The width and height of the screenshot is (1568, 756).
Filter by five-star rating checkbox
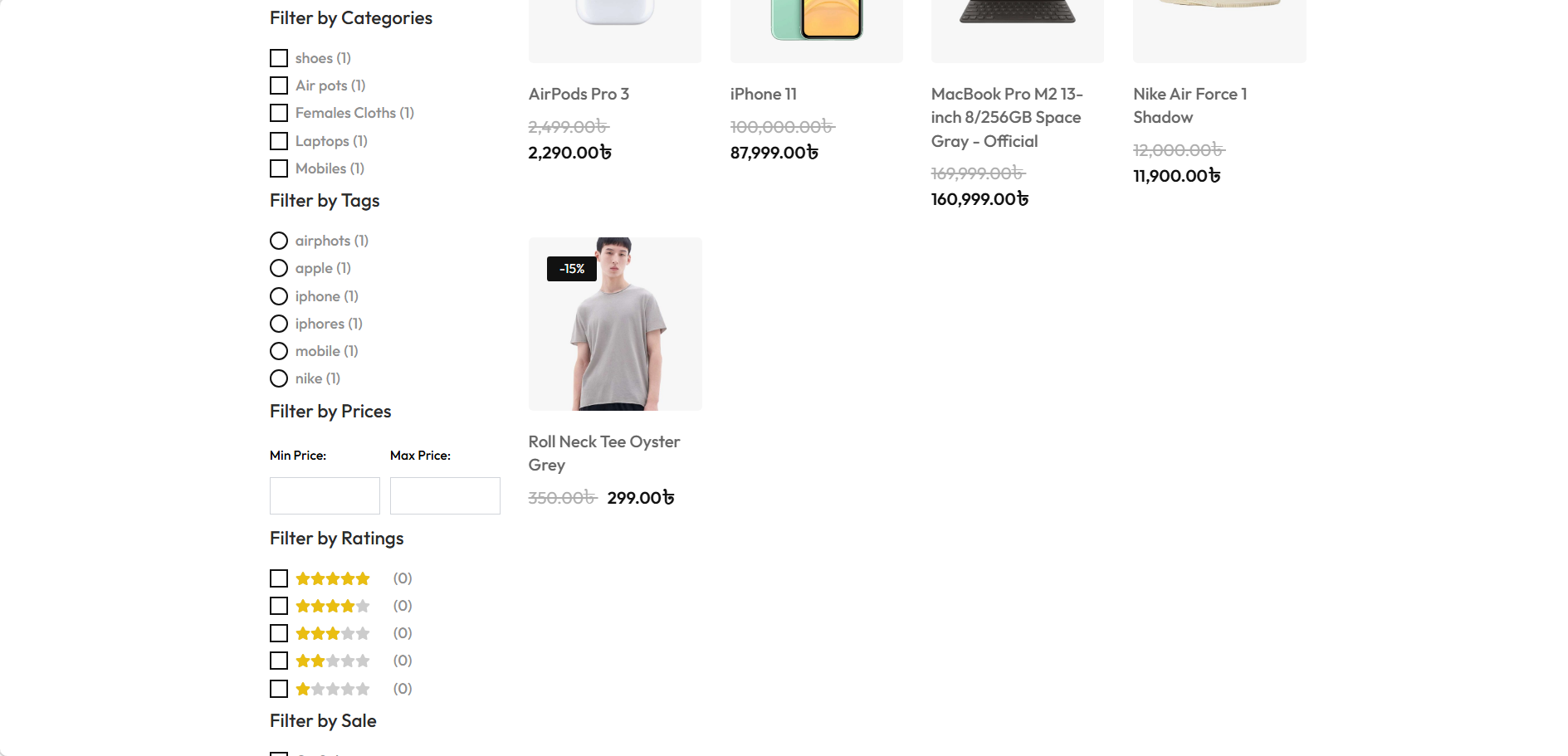(279, 578)
